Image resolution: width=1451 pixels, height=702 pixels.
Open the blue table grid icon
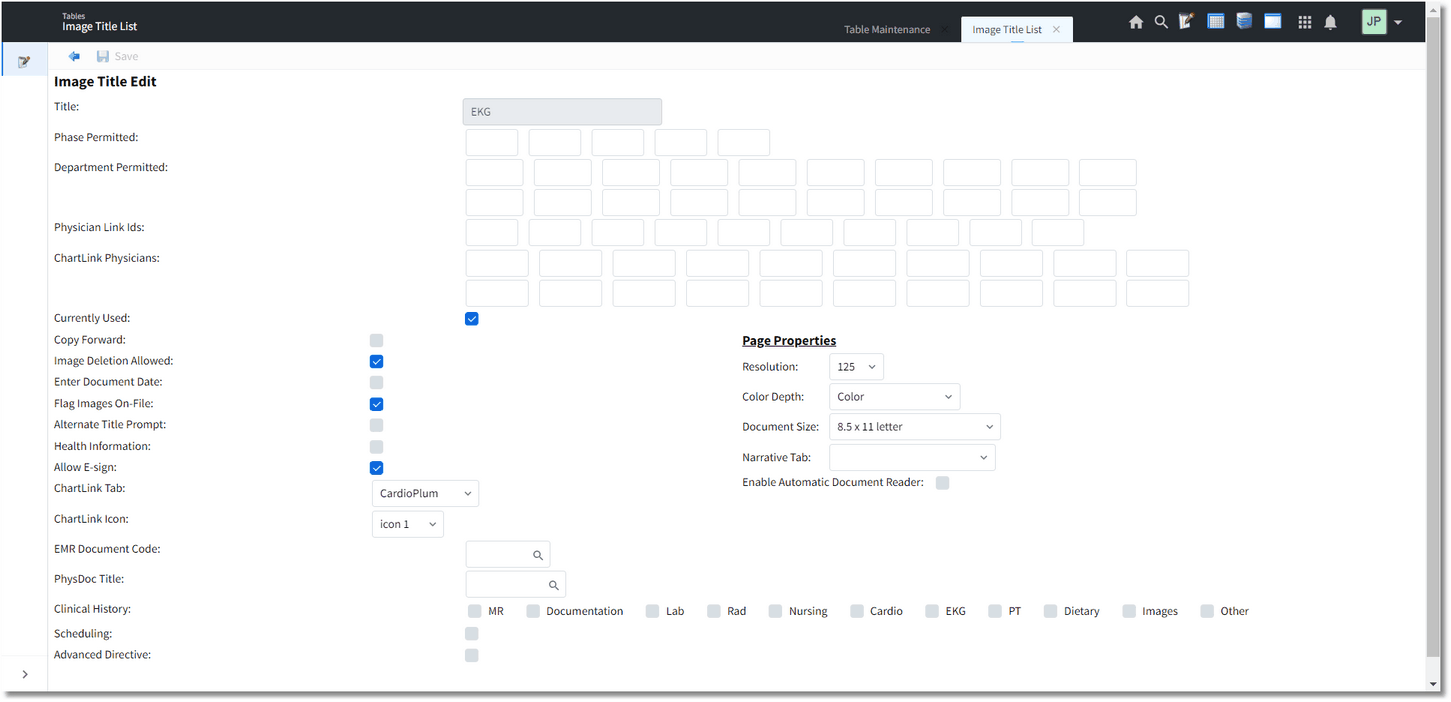(x=1216, y=21)
